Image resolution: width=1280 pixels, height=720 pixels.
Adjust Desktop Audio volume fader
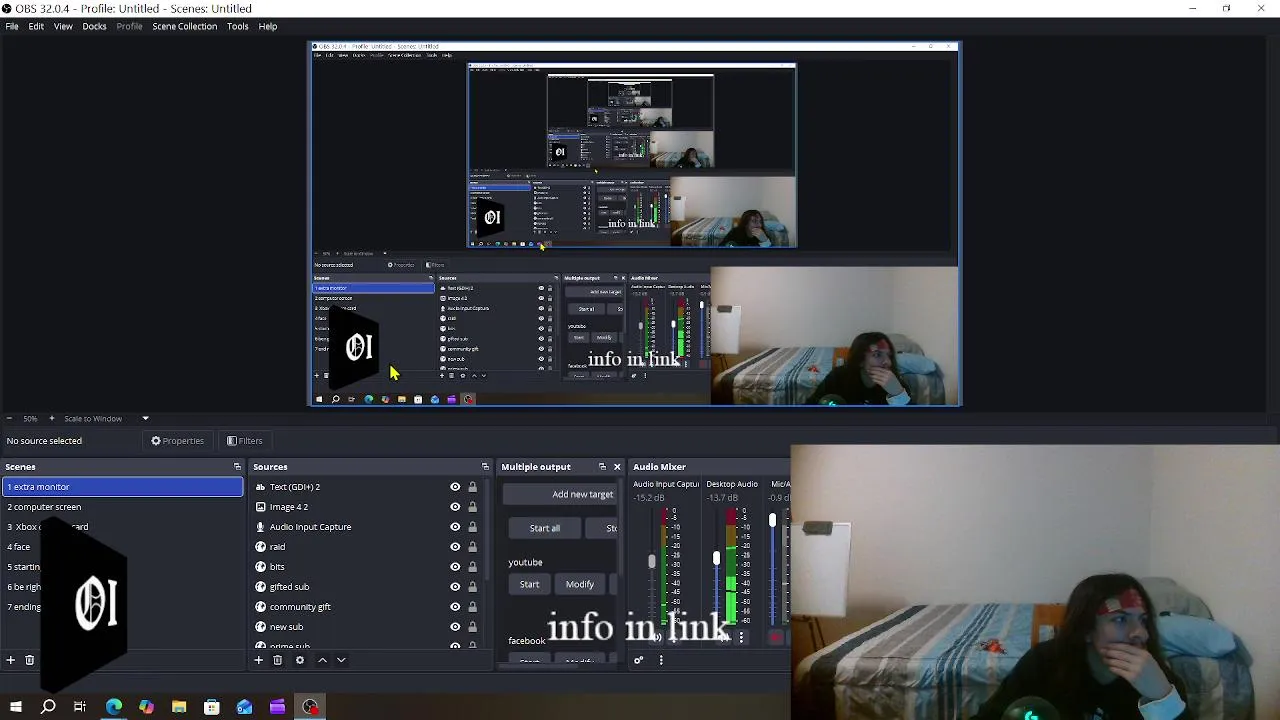[x=716, y=558]
